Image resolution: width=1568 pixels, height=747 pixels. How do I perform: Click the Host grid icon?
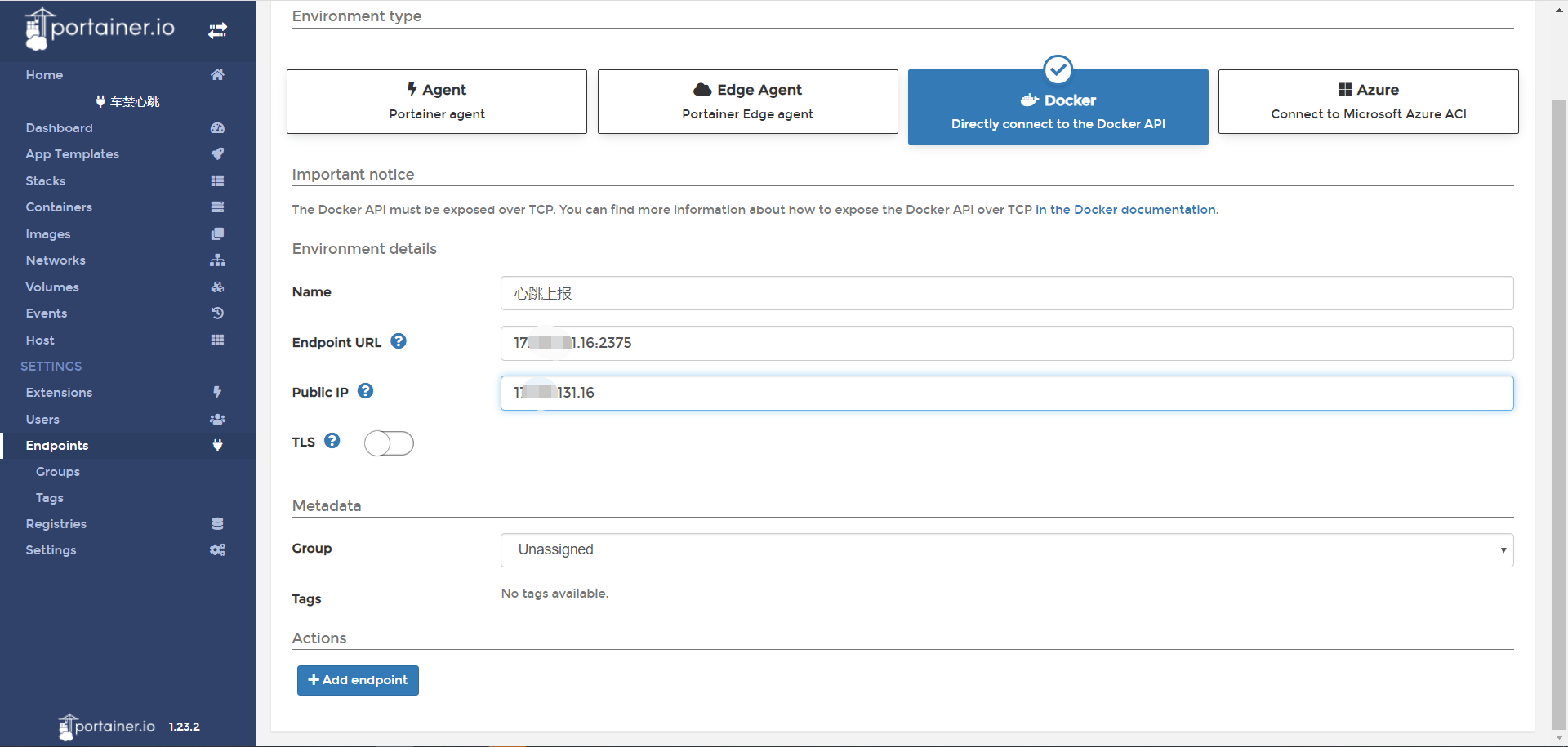coord(217,340)
